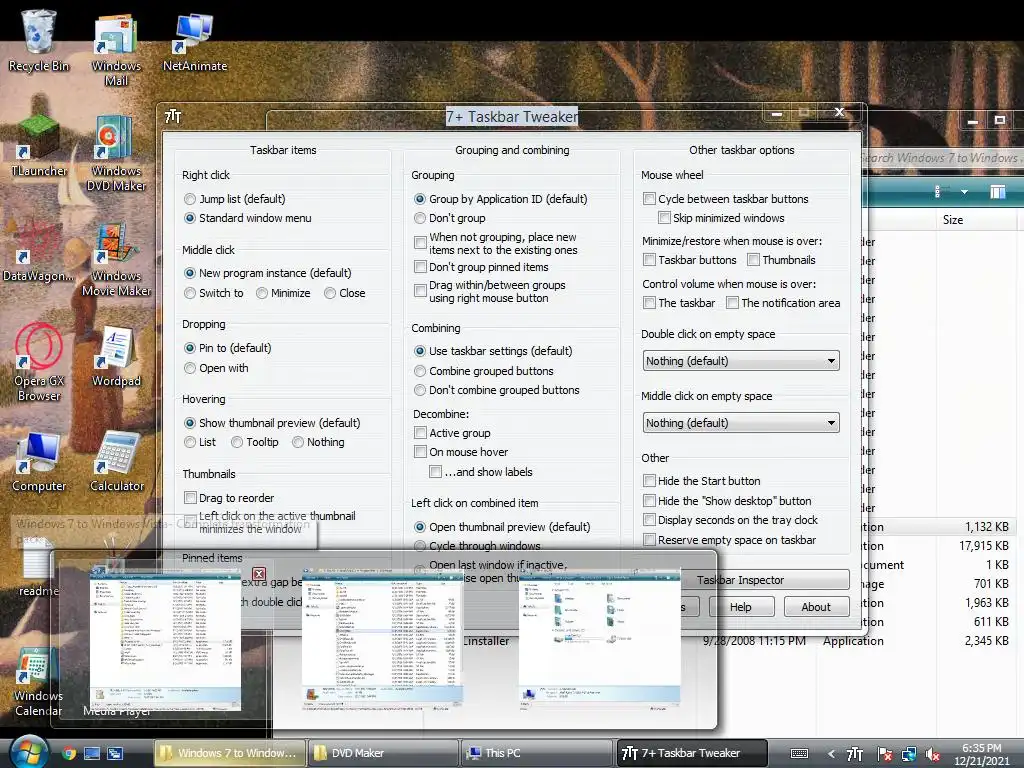Click the on-screen keyboard tray icon
1024x768 pixels.
point(799,754)
